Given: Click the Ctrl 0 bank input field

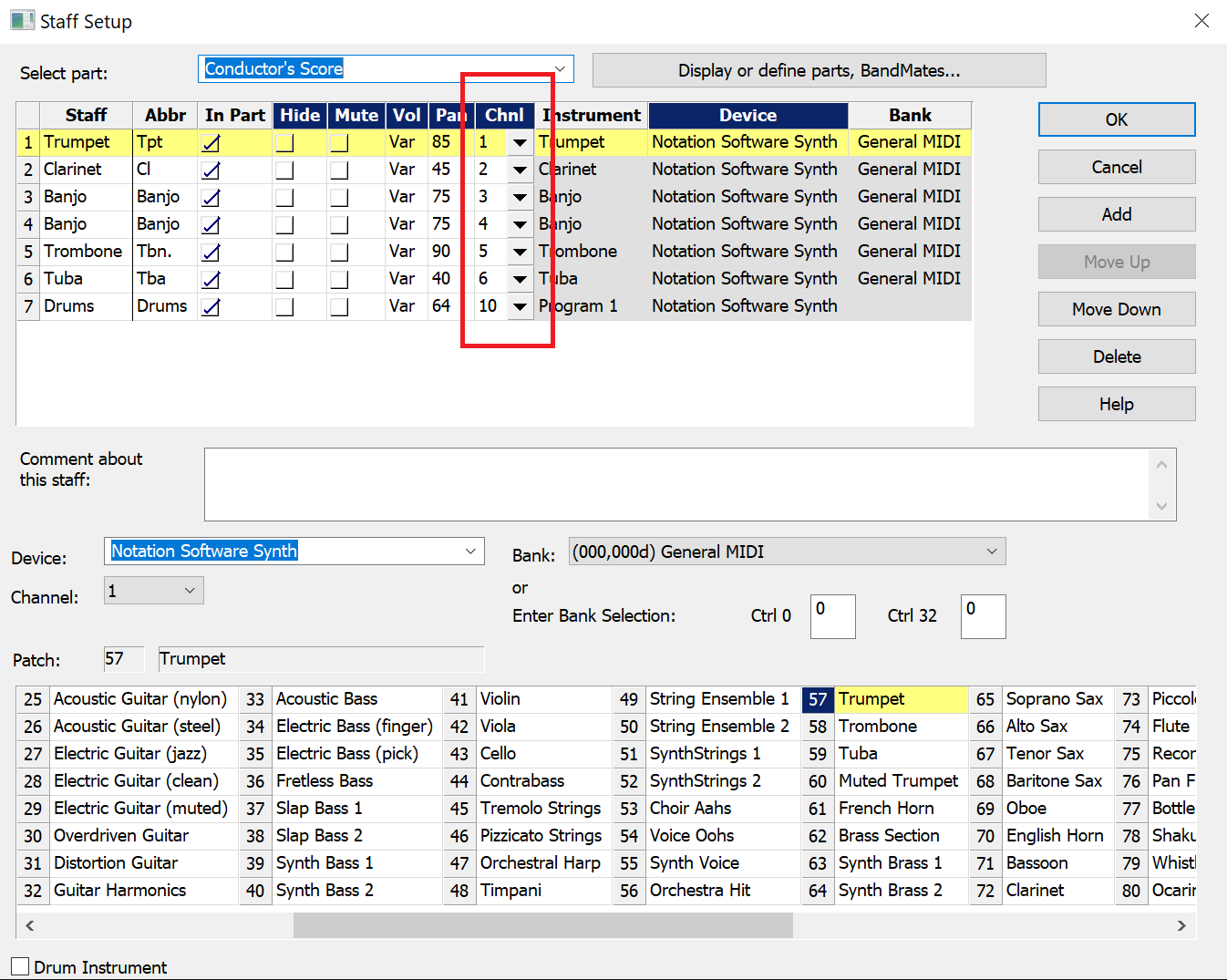Looking at the screenshot, I should (832, 616).
